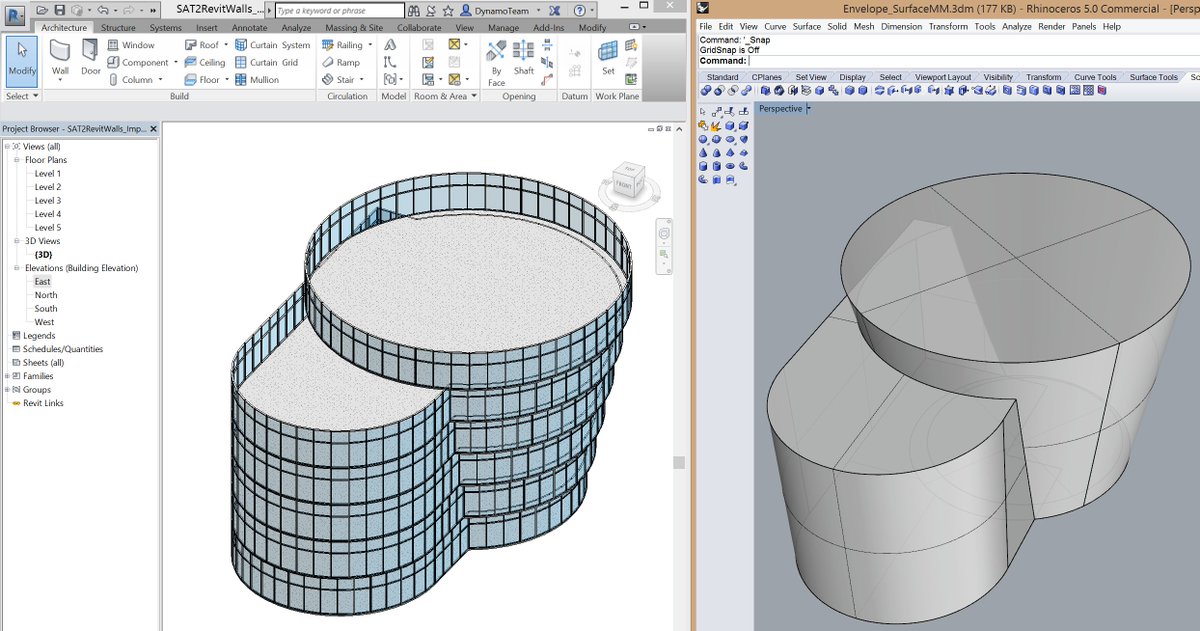Open the Select panel dropdown in Revit
1200x631 pixels.
click(x=21, y=96)
